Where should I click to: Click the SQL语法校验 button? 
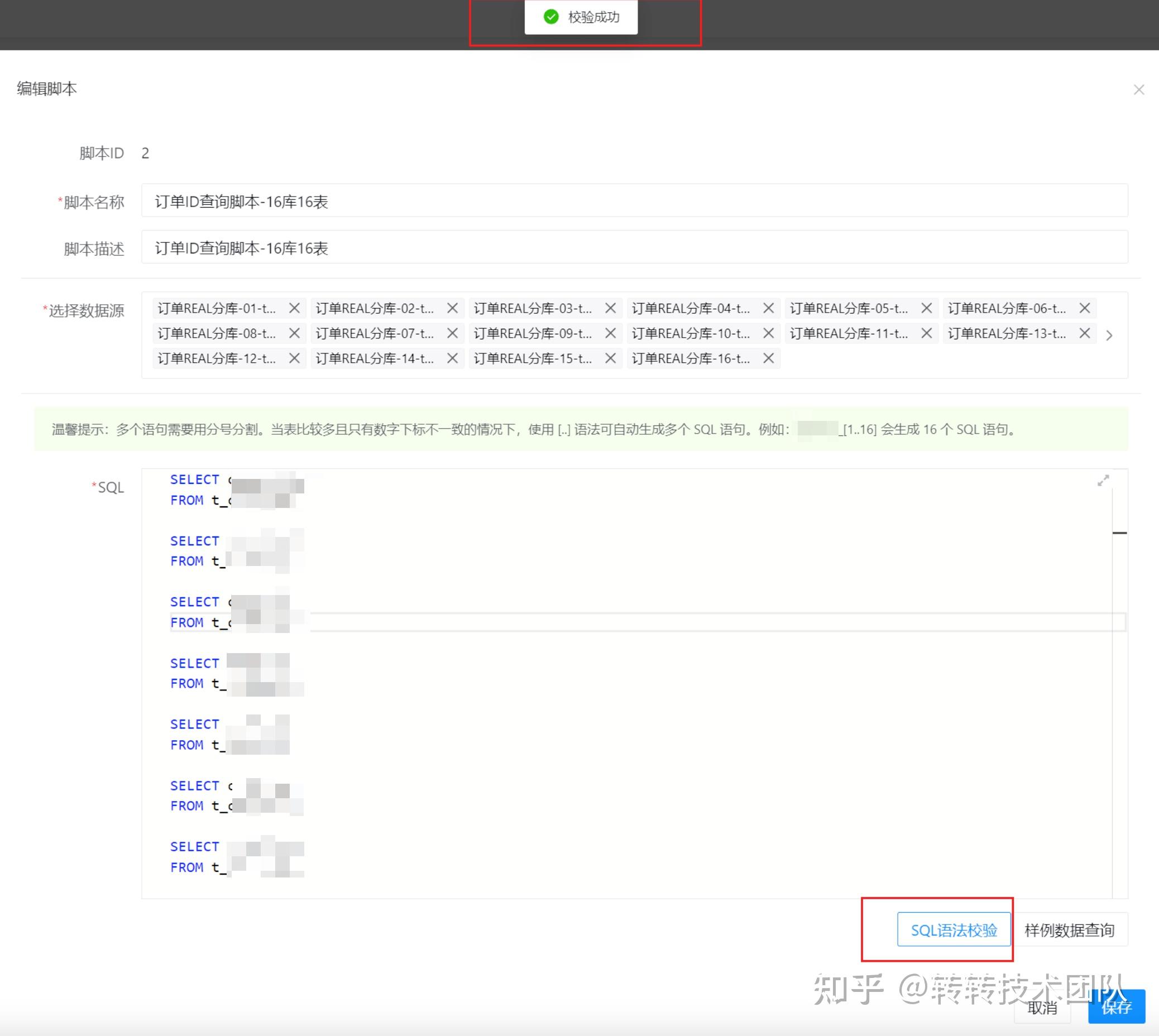pos(954,930)
